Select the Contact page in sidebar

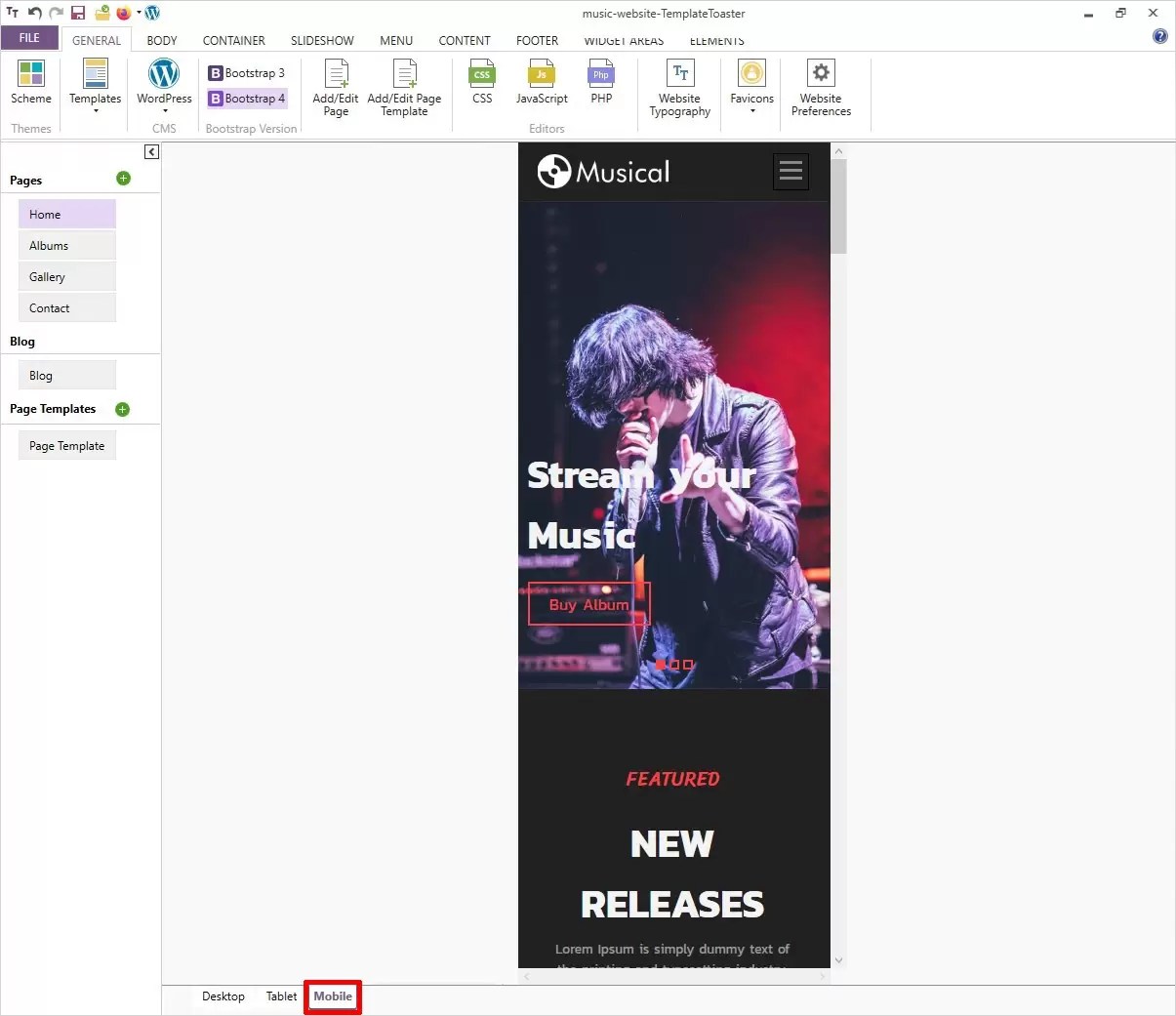[x=66, y=307]
